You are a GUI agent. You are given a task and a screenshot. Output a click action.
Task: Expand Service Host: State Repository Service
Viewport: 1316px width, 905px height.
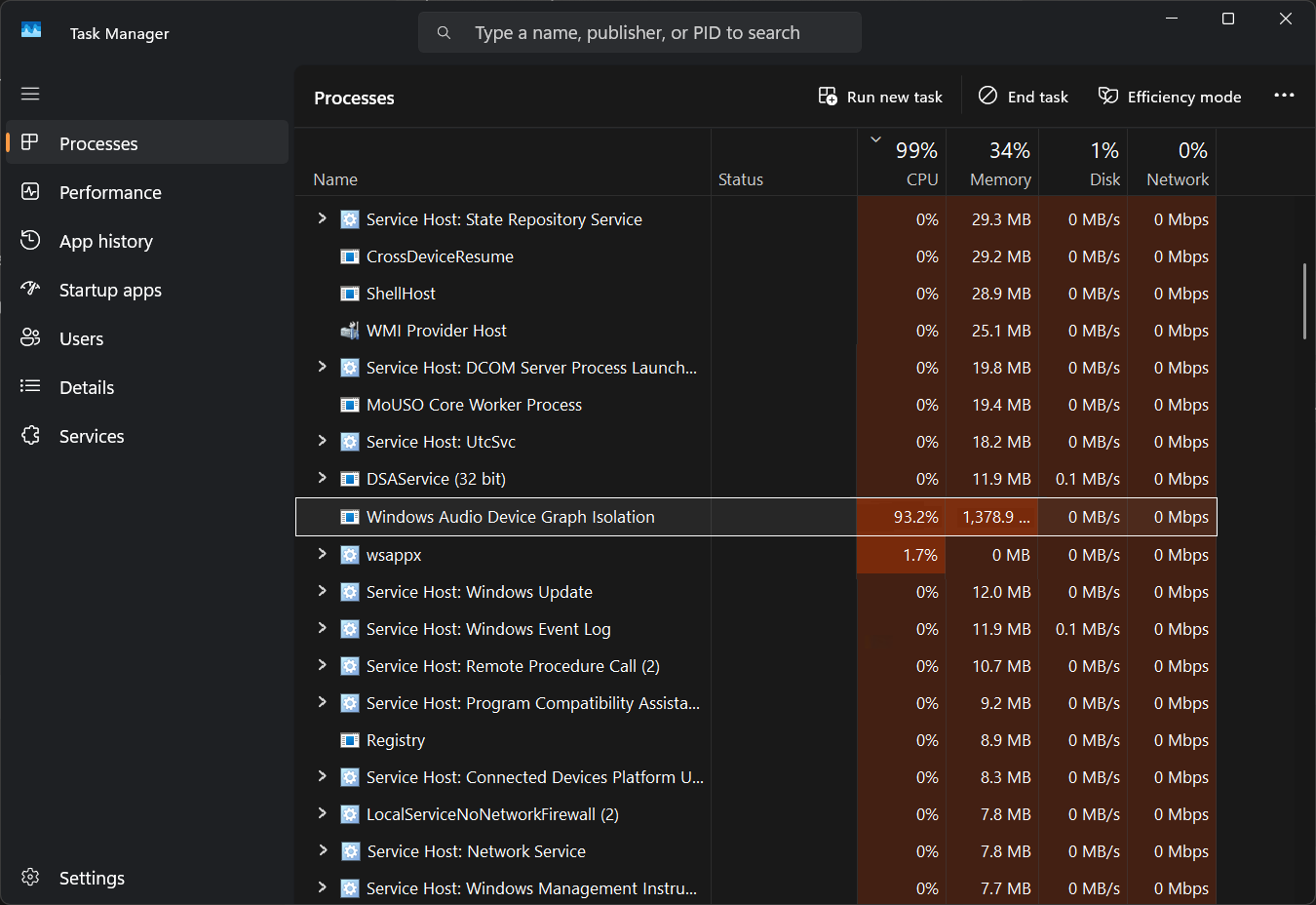click(x=322, y=218)
